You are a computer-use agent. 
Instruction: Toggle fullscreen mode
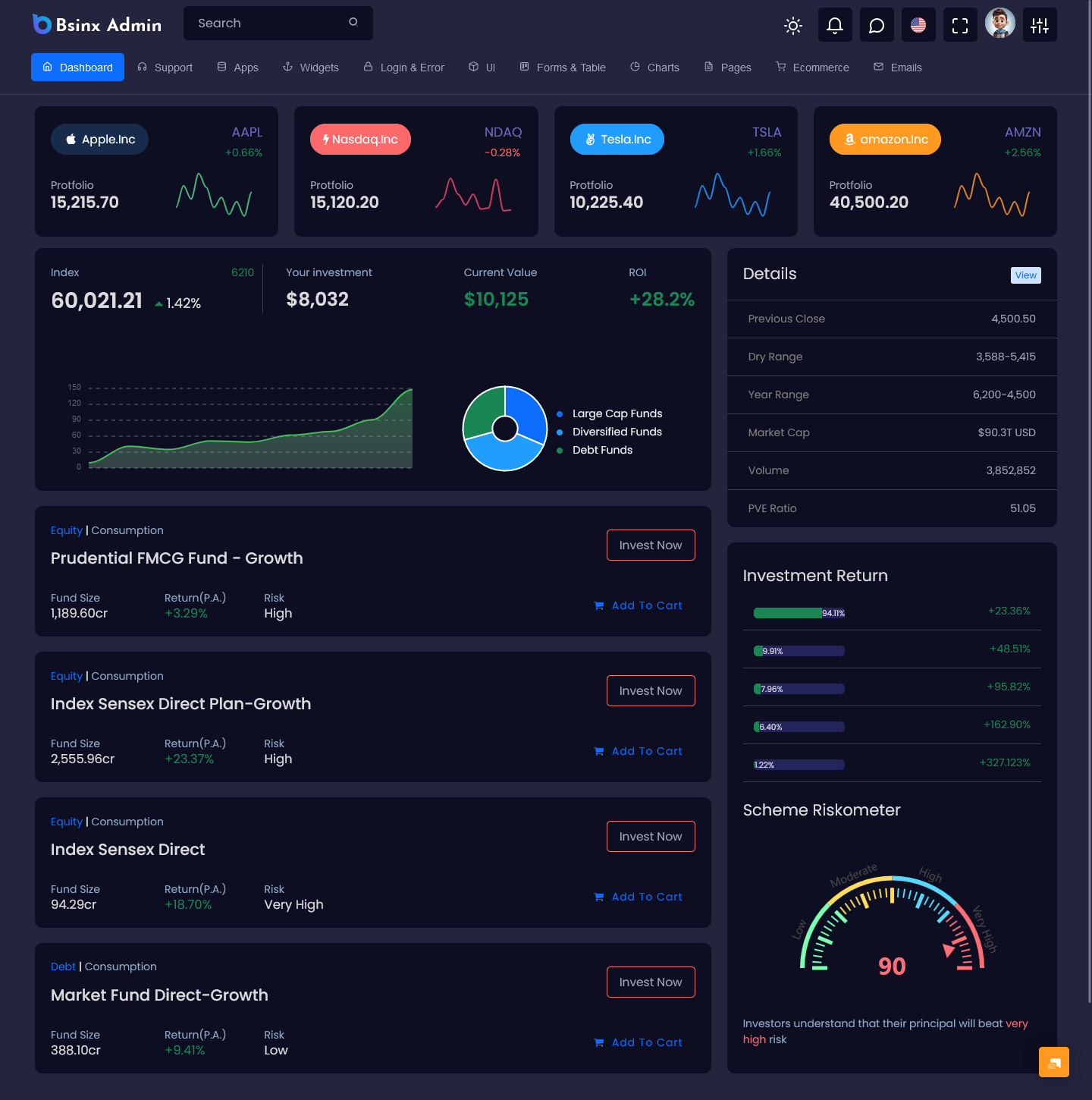959,25
